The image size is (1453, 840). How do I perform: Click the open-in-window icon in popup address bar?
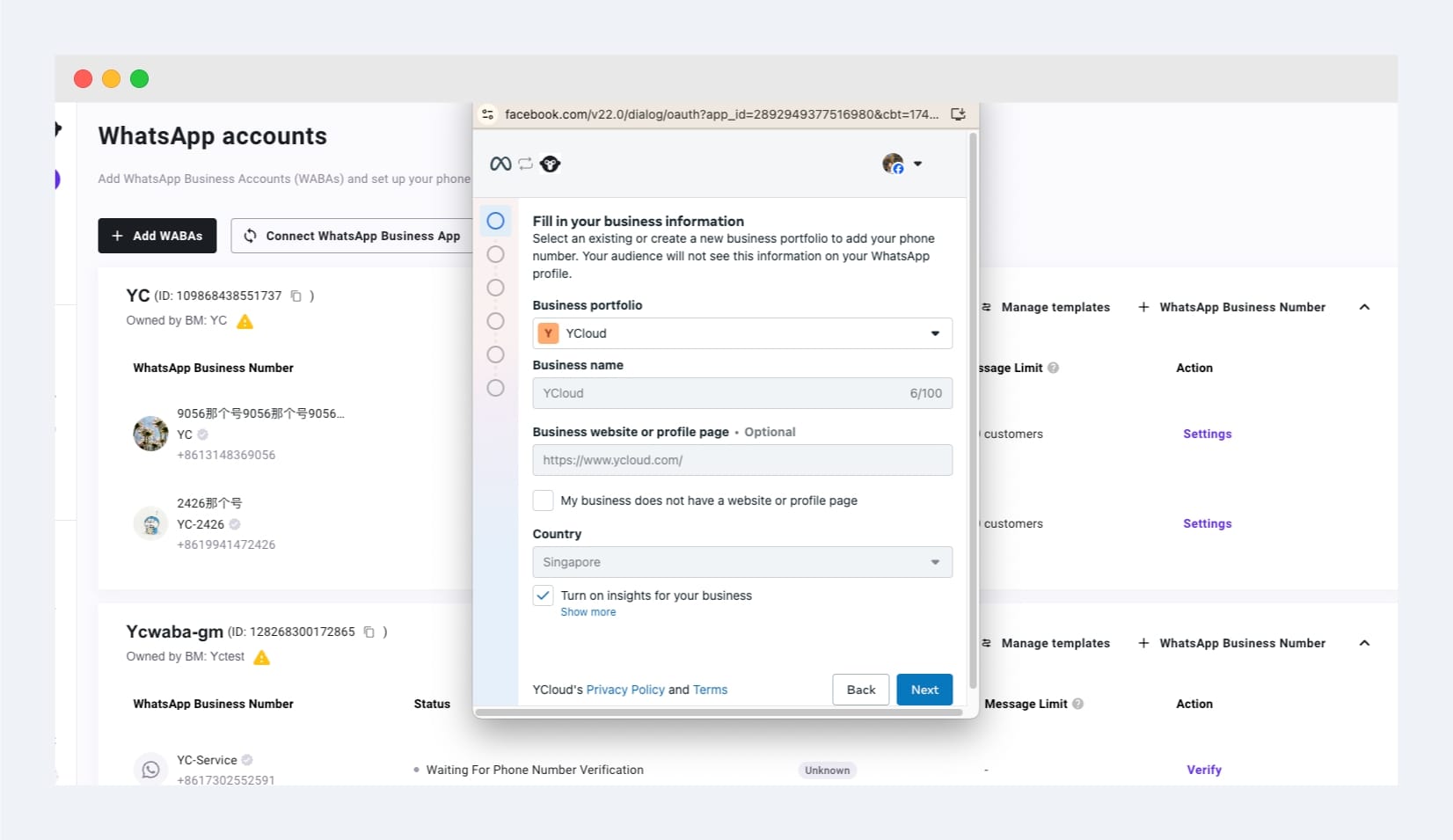tap(959, 114)
